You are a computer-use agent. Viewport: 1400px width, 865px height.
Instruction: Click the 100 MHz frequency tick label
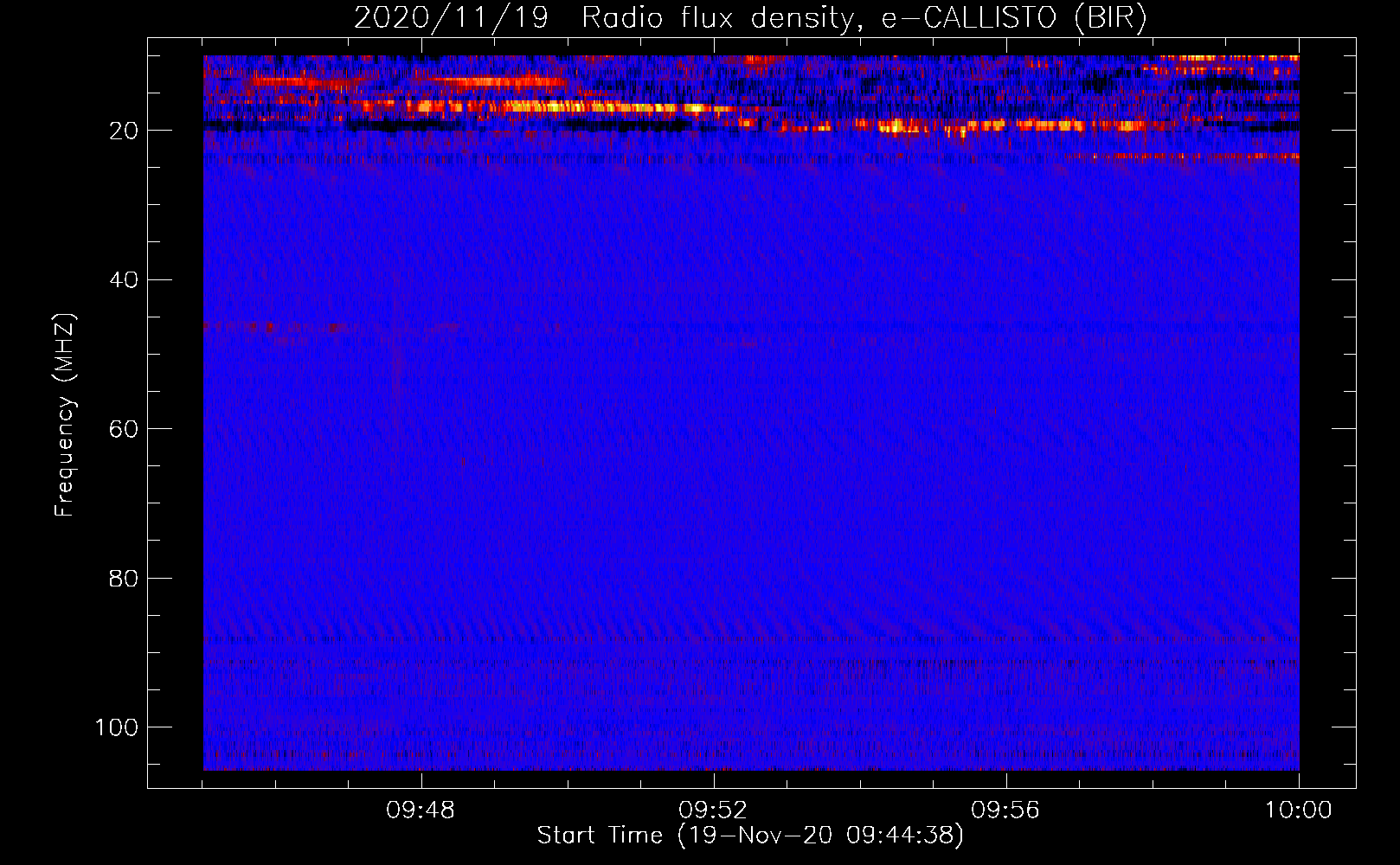pyautogui.click(x=117, y=727)
